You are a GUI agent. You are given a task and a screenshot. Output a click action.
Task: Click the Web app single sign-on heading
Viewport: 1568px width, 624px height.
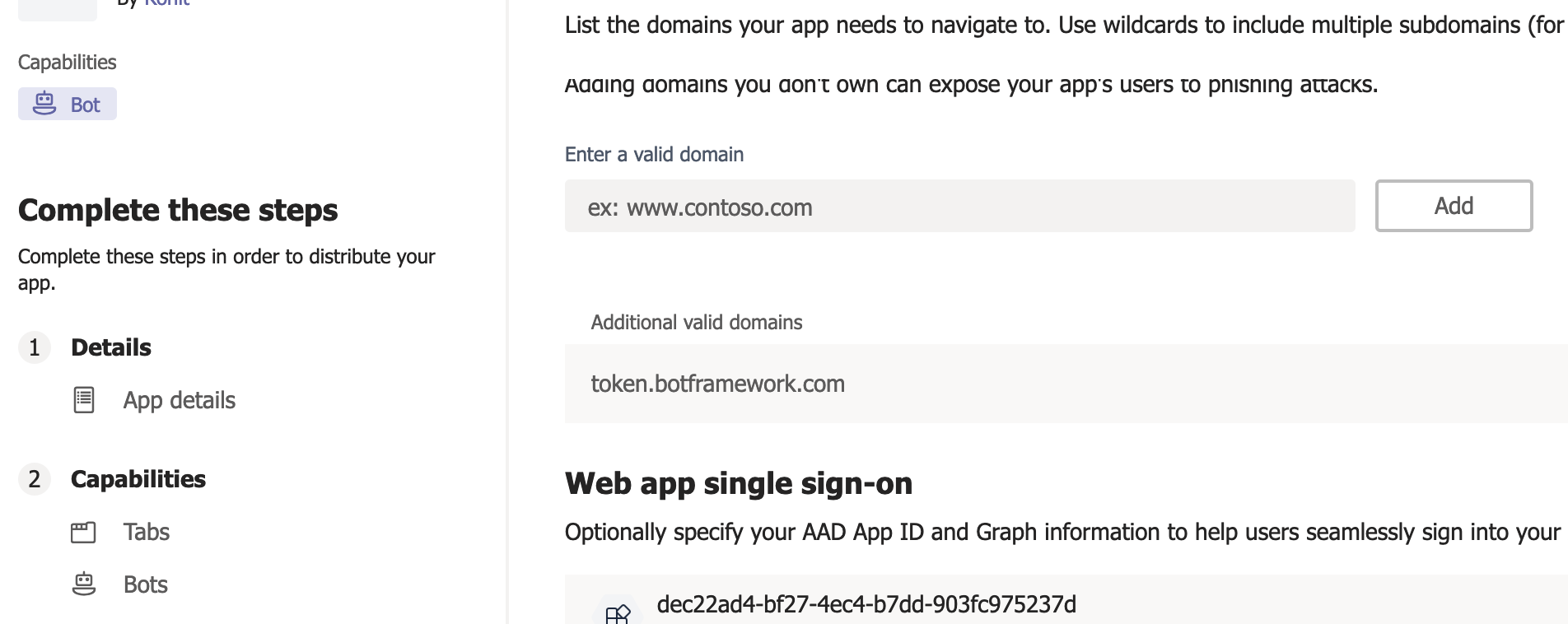point(738,484)
